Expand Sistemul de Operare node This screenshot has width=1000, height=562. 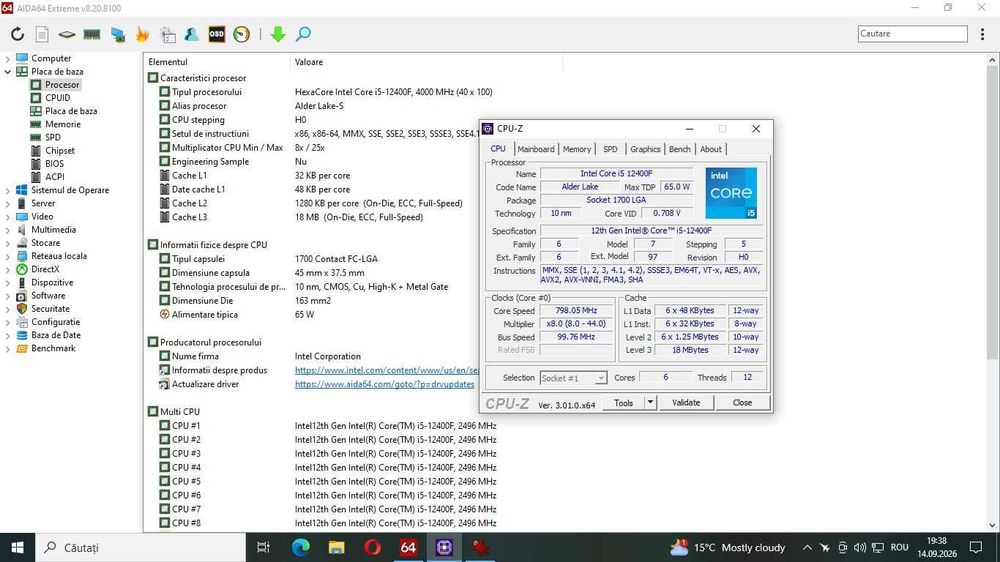point(8,190)
